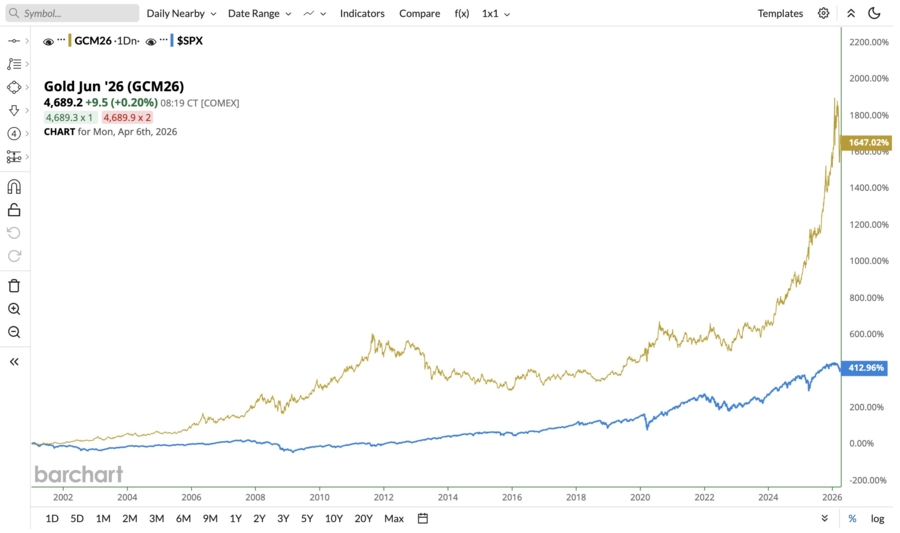Zoom out of the chart

(14, 332)
